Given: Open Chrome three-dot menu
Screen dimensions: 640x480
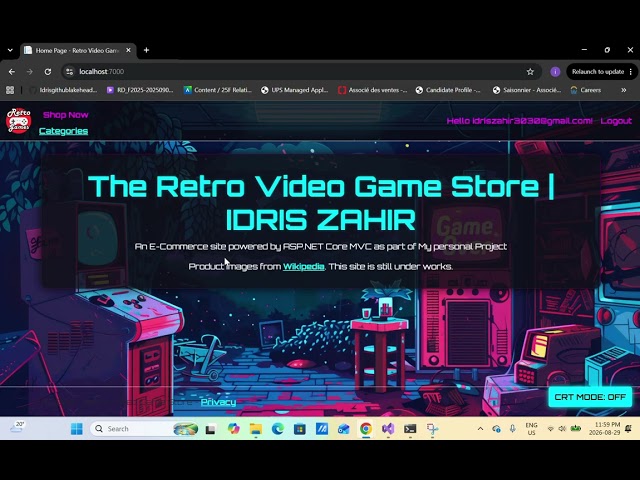Looking at the screenshot, I should (x=631, y=72).
